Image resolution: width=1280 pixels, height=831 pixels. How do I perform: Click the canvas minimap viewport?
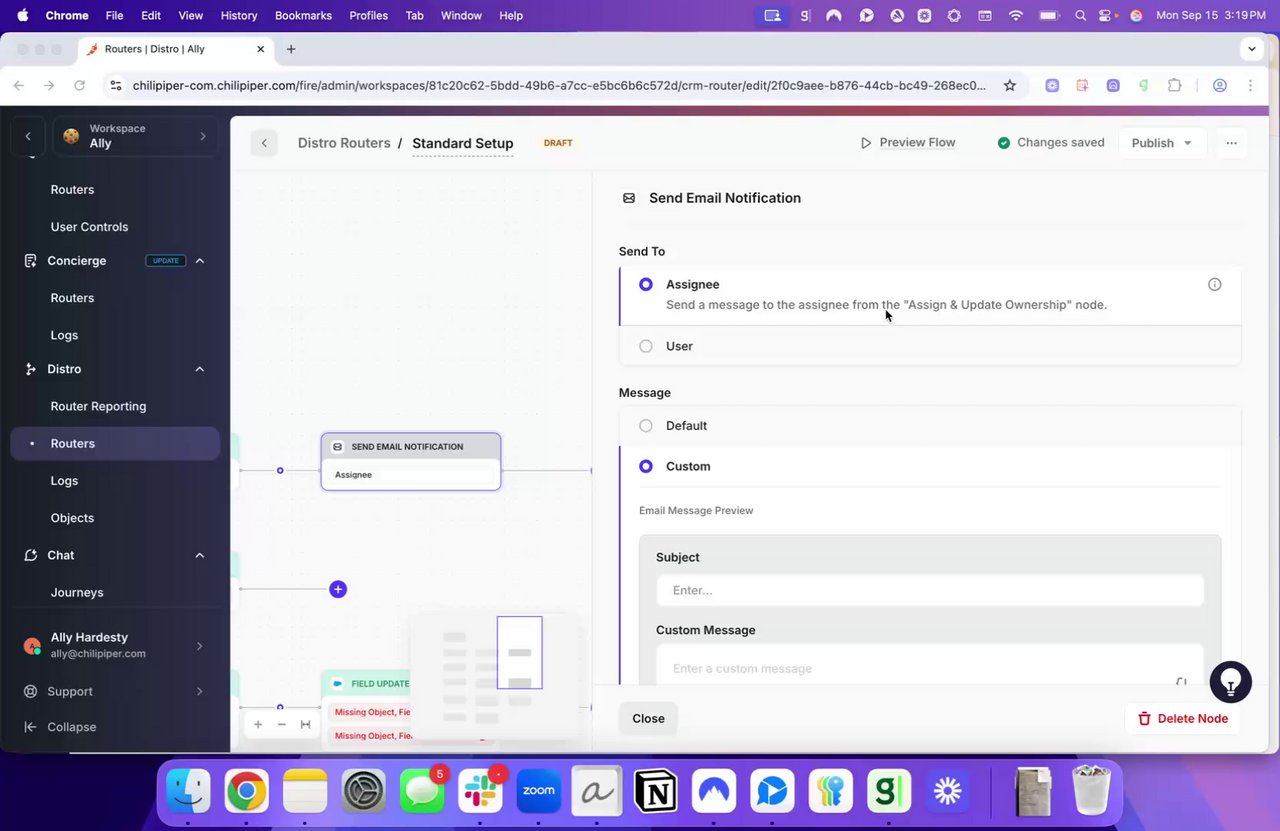[x=520, y=652]
